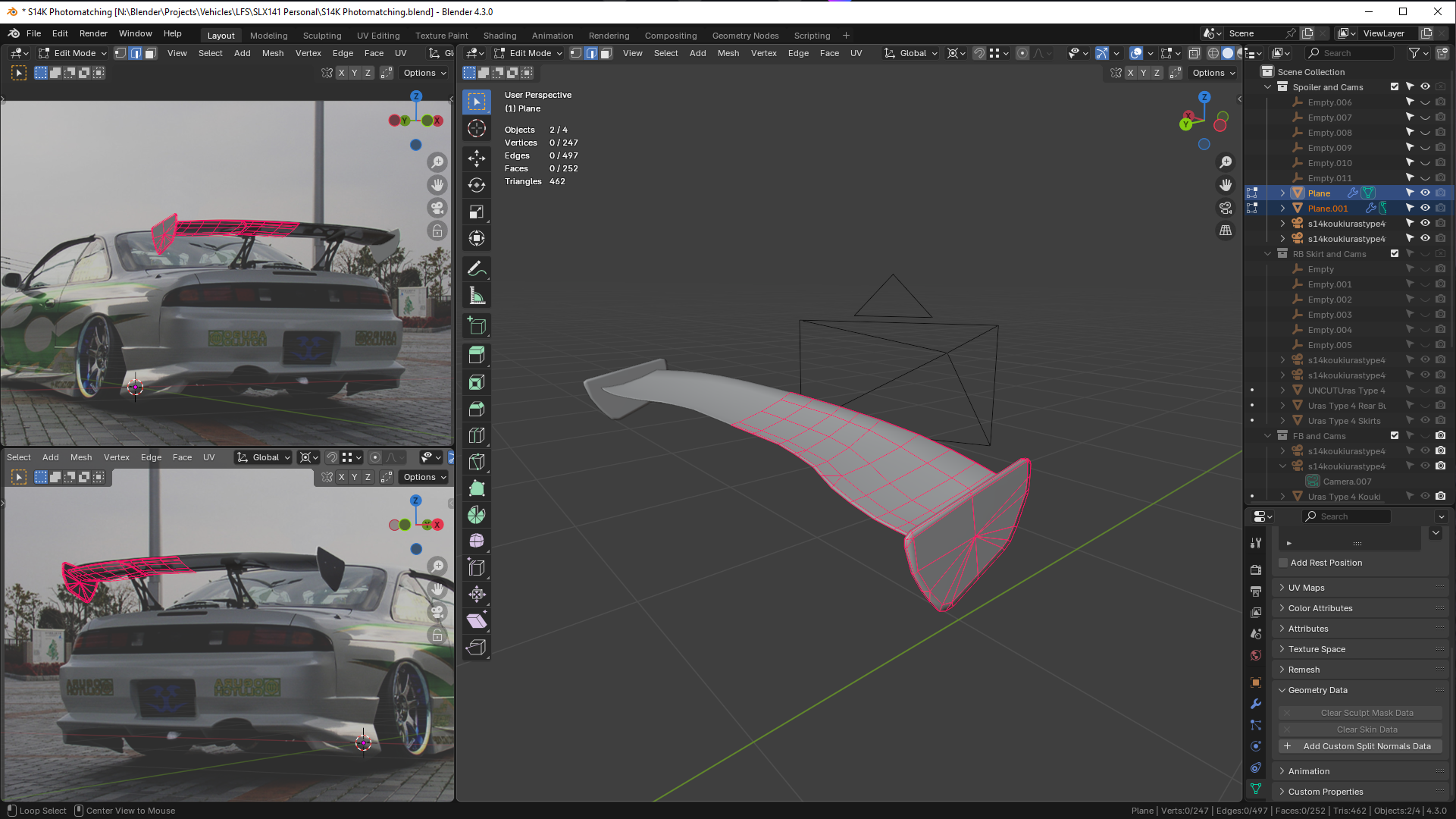Viewport: 1456px width, 819px height.
Task: Choose the Loop Cut tool
Action: 477,435
